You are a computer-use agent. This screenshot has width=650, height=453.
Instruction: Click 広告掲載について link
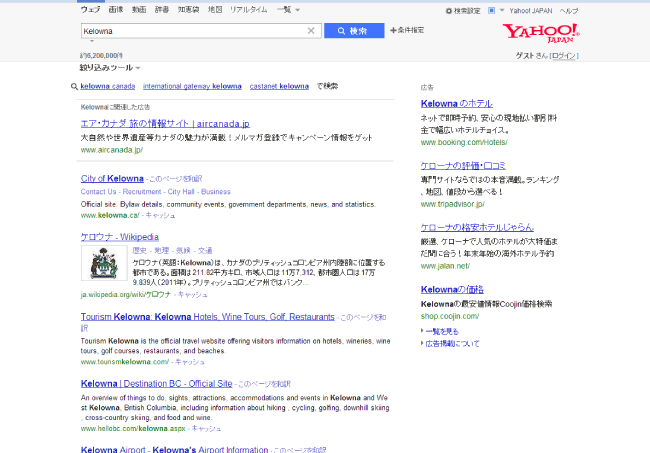(x=452, y=344)
